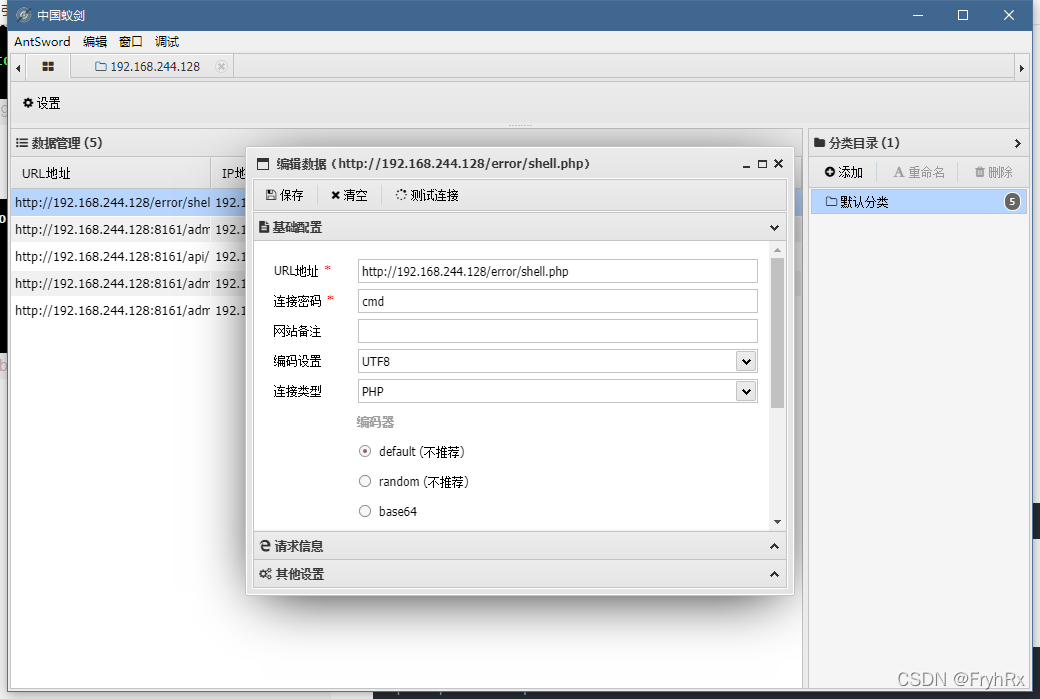The height and width of the screenshot is (699, 1040).
Task: Click the 数据管理 (5) header
Action: coord(59,143)
